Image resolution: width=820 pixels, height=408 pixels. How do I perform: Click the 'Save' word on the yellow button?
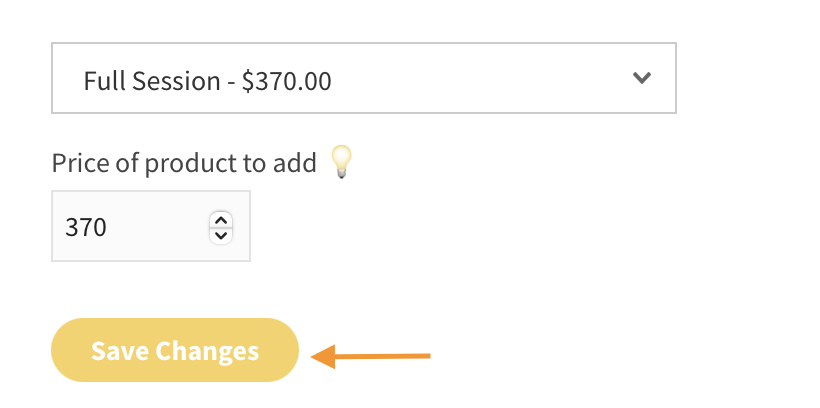118,351
